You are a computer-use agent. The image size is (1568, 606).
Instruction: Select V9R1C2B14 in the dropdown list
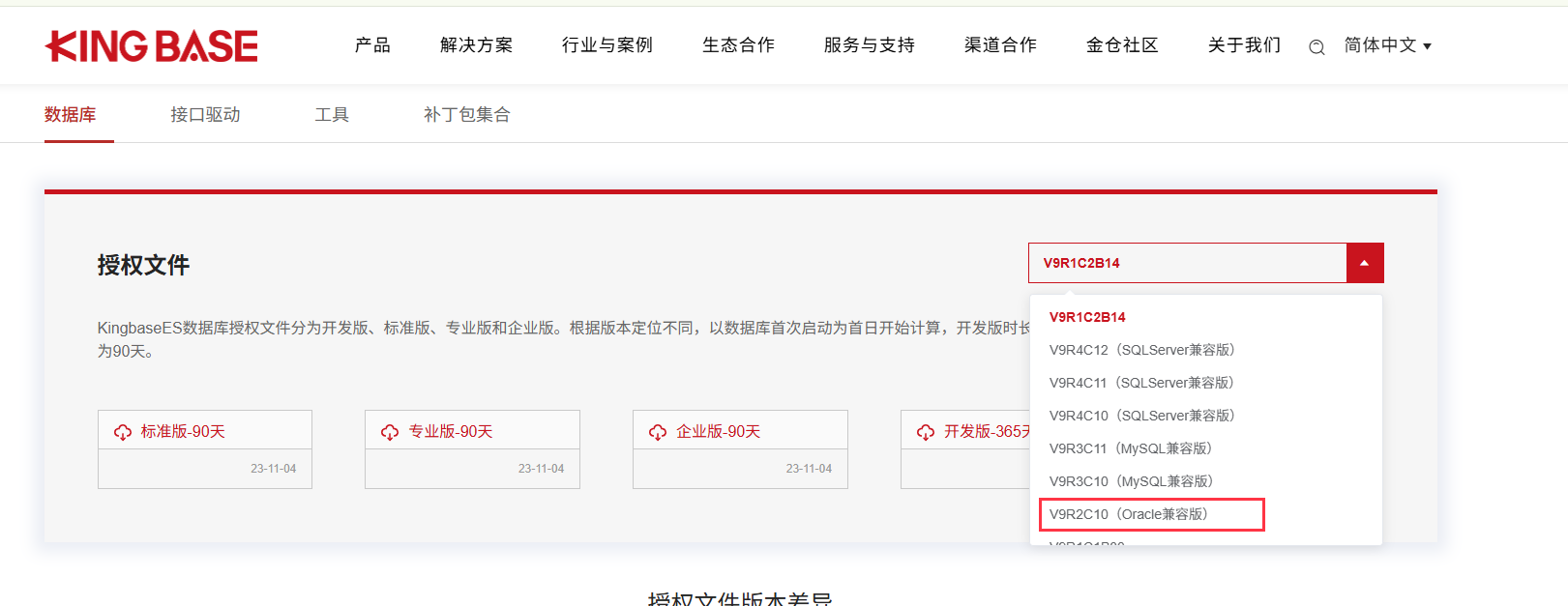(1087, 317)
